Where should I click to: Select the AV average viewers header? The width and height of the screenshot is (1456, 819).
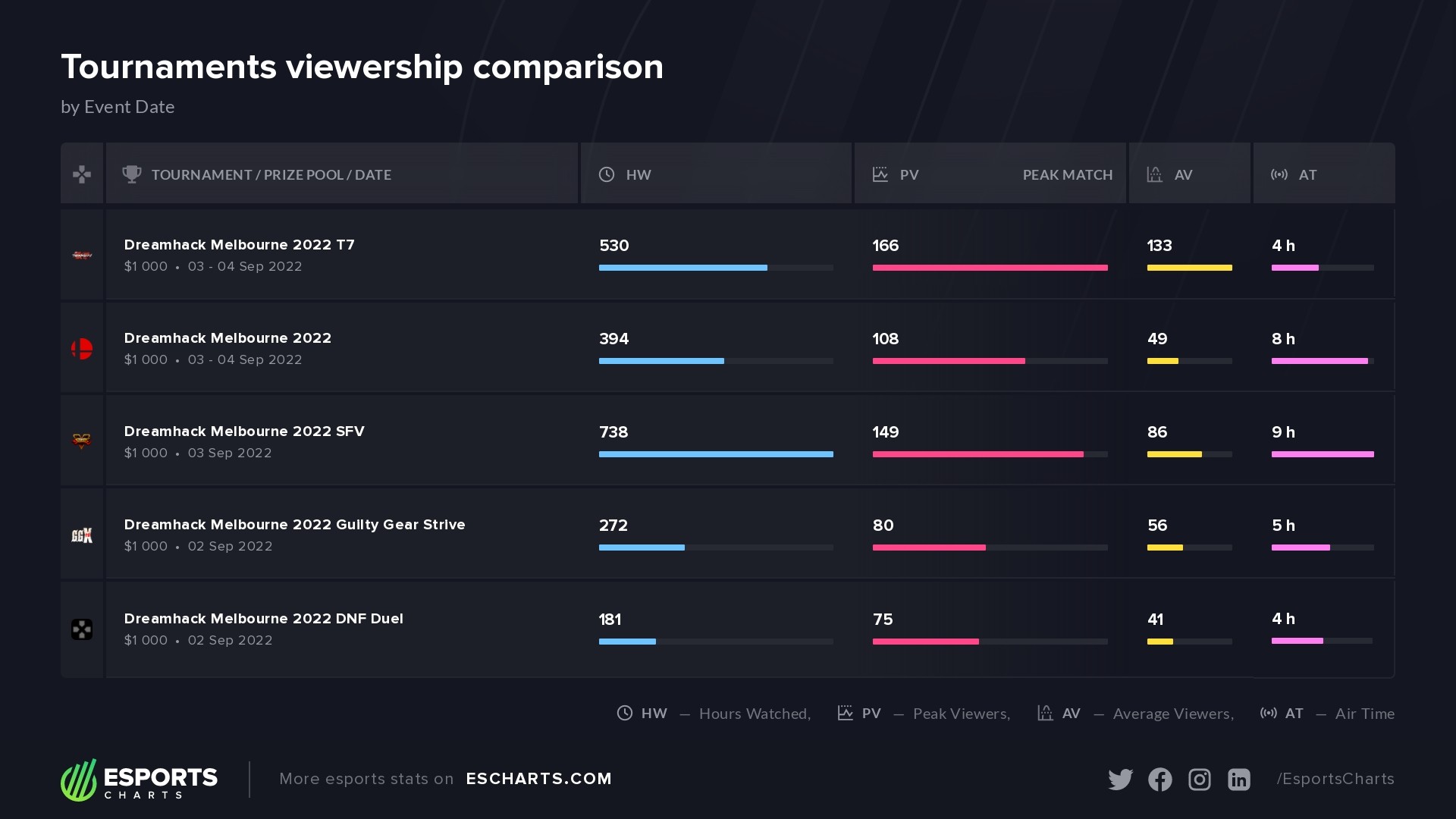click(1182, 175)
